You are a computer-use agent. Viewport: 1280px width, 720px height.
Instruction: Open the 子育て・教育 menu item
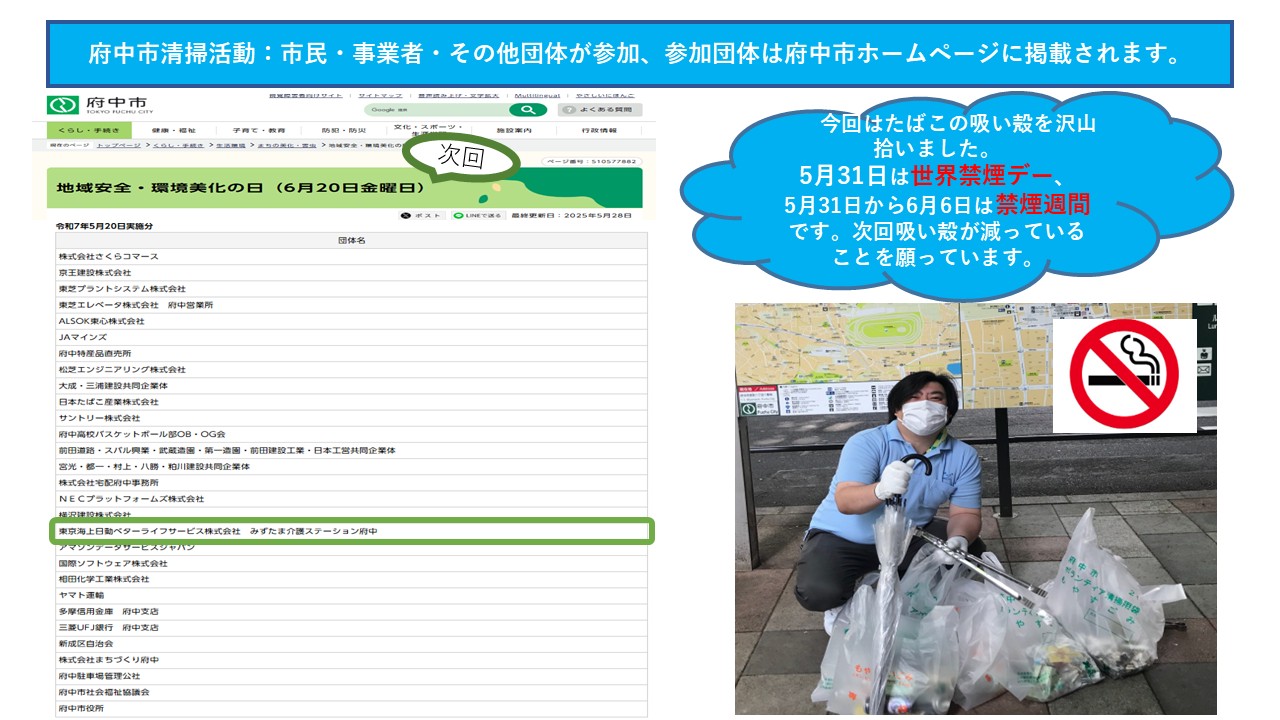click(x=259, y=130)
